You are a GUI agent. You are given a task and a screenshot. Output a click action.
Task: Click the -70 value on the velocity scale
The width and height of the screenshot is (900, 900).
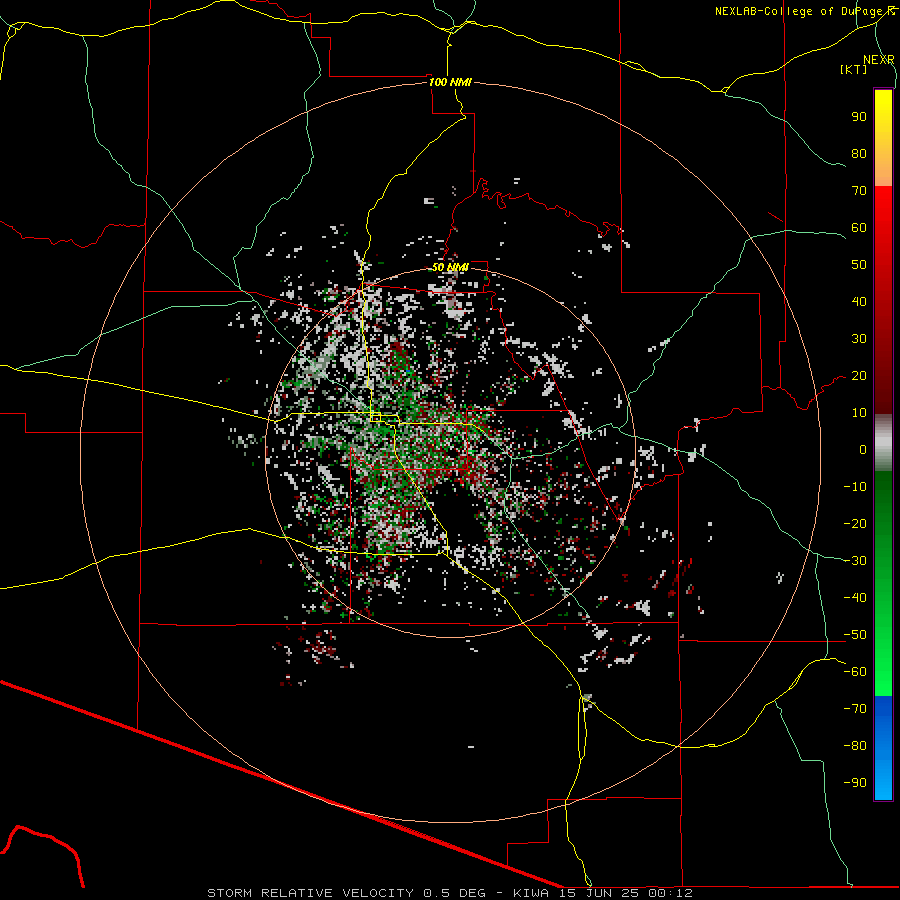(855, 709)
